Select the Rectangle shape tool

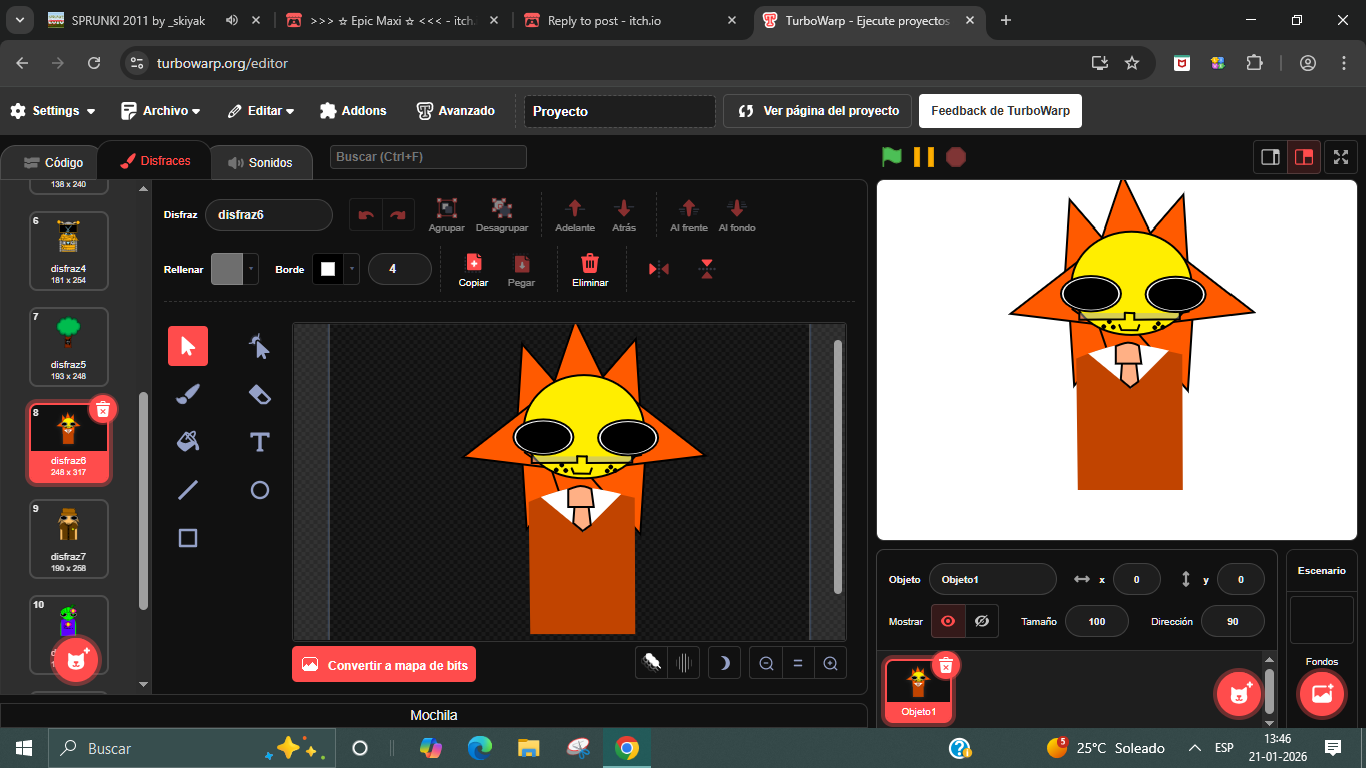click(x=188, y=538)
